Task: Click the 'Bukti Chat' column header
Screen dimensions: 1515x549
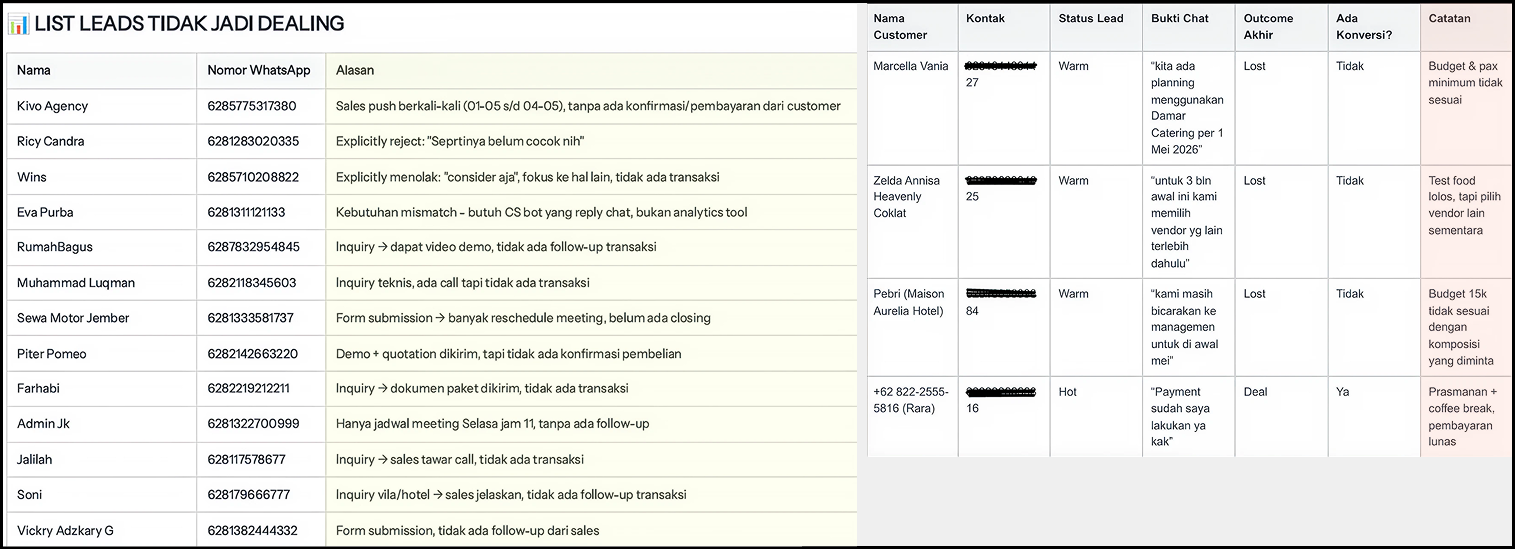Action: pos(1189,27)
